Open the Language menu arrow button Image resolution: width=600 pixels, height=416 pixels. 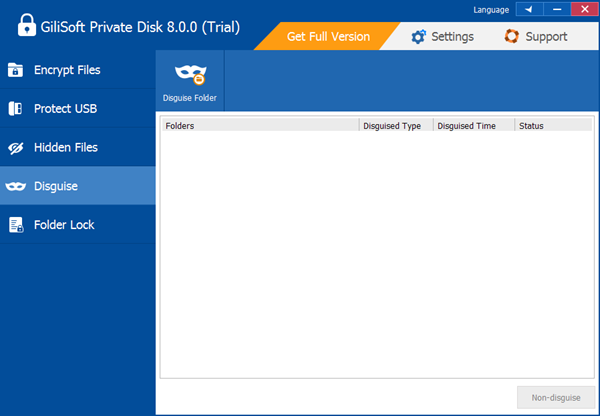[x=529, y=9]
